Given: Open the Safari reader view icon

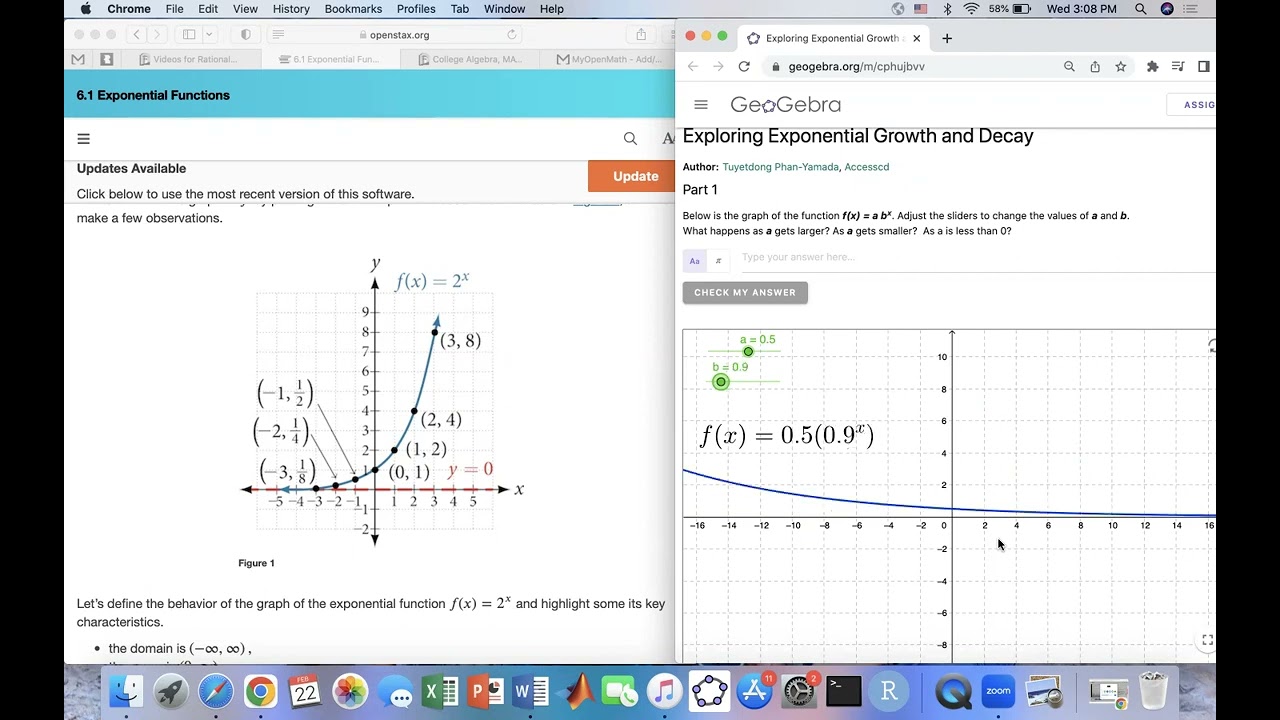Looking at the screenshot, I should click(x=278, y=34).
